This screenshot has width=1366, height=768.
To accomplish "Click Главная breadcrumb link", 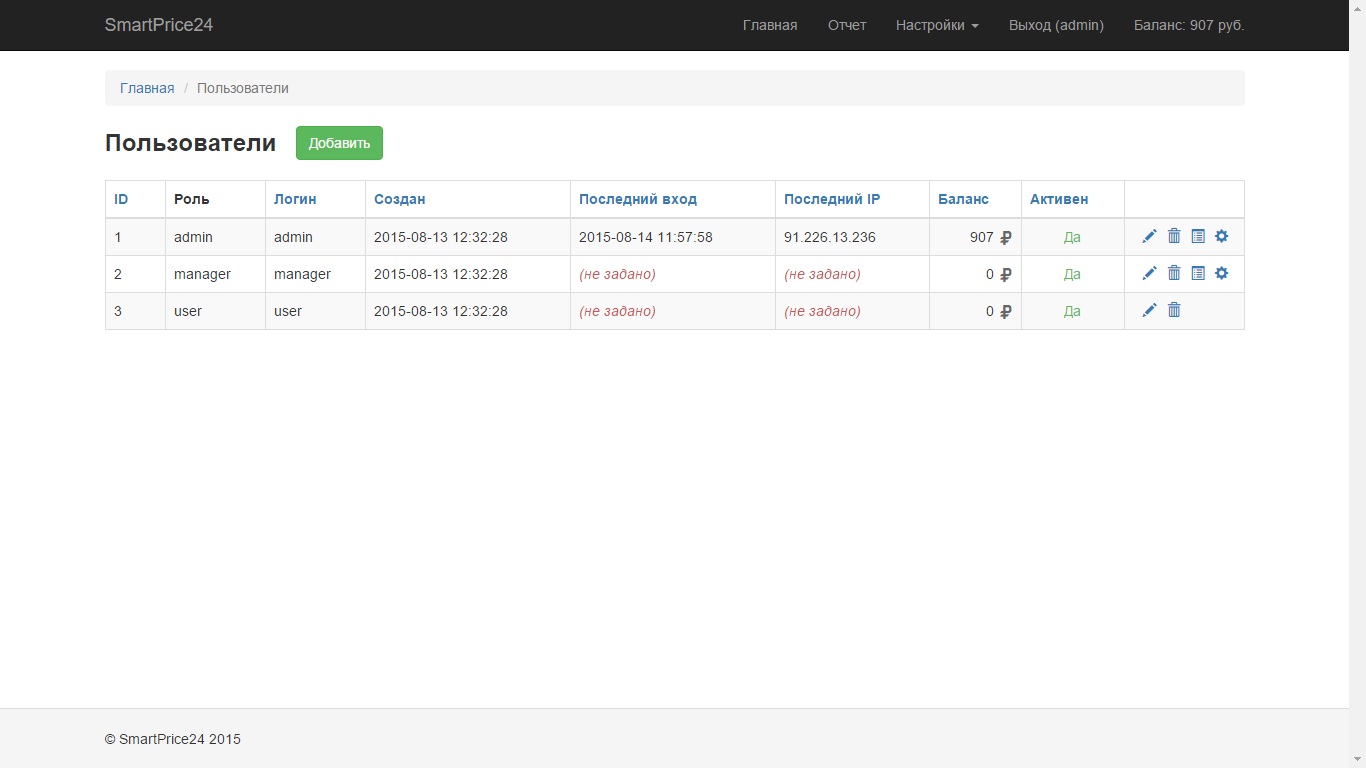I will (147, 88).
